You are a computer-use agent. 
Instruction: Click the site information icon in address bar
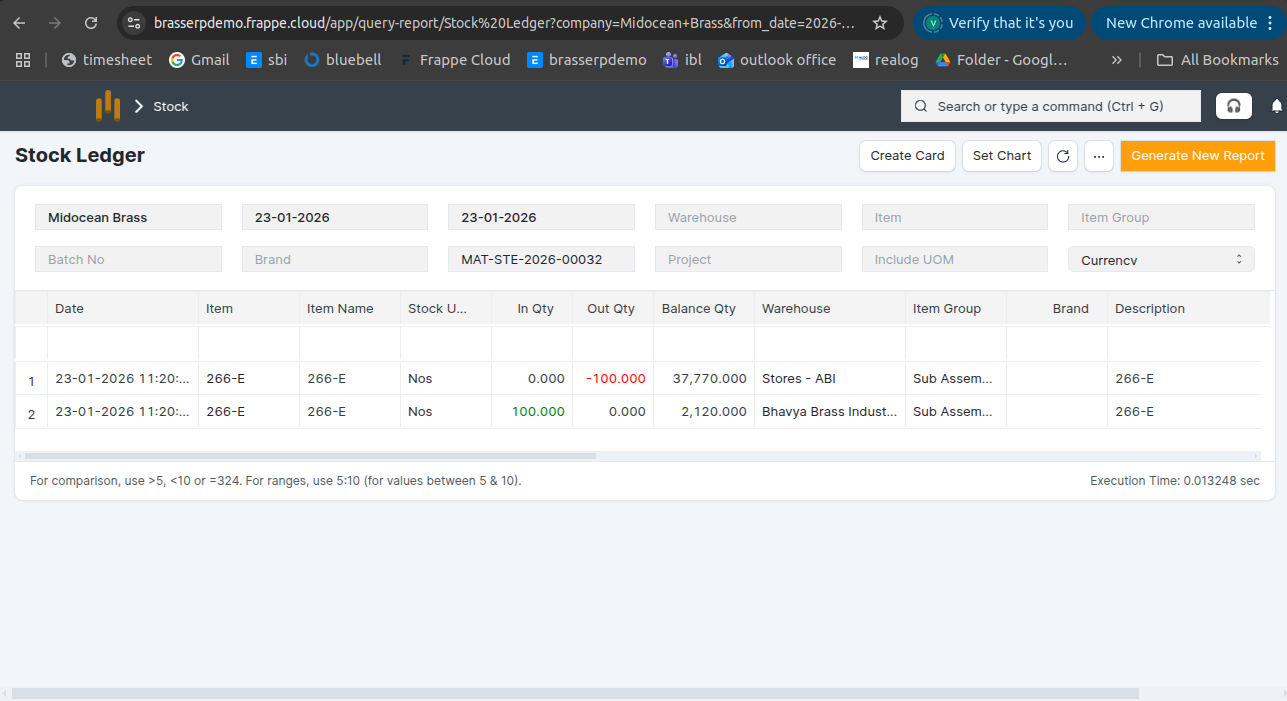click(134, 23)
